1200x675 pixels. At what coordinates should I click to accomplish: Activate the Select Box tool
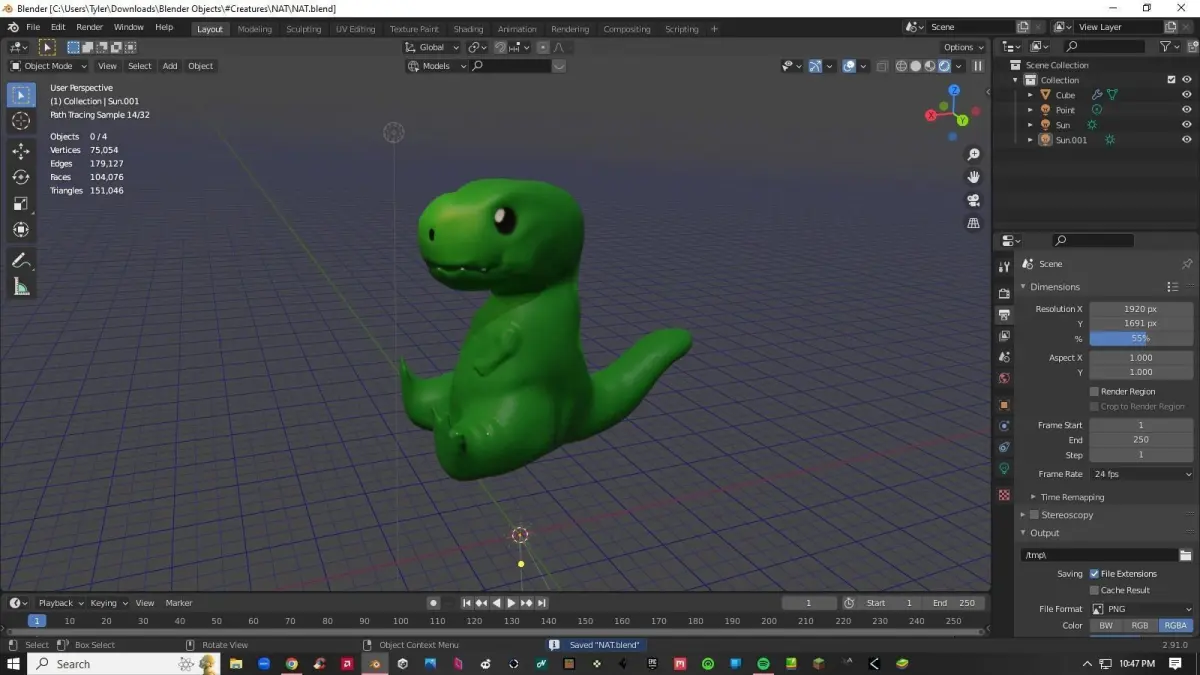[21, 95]
